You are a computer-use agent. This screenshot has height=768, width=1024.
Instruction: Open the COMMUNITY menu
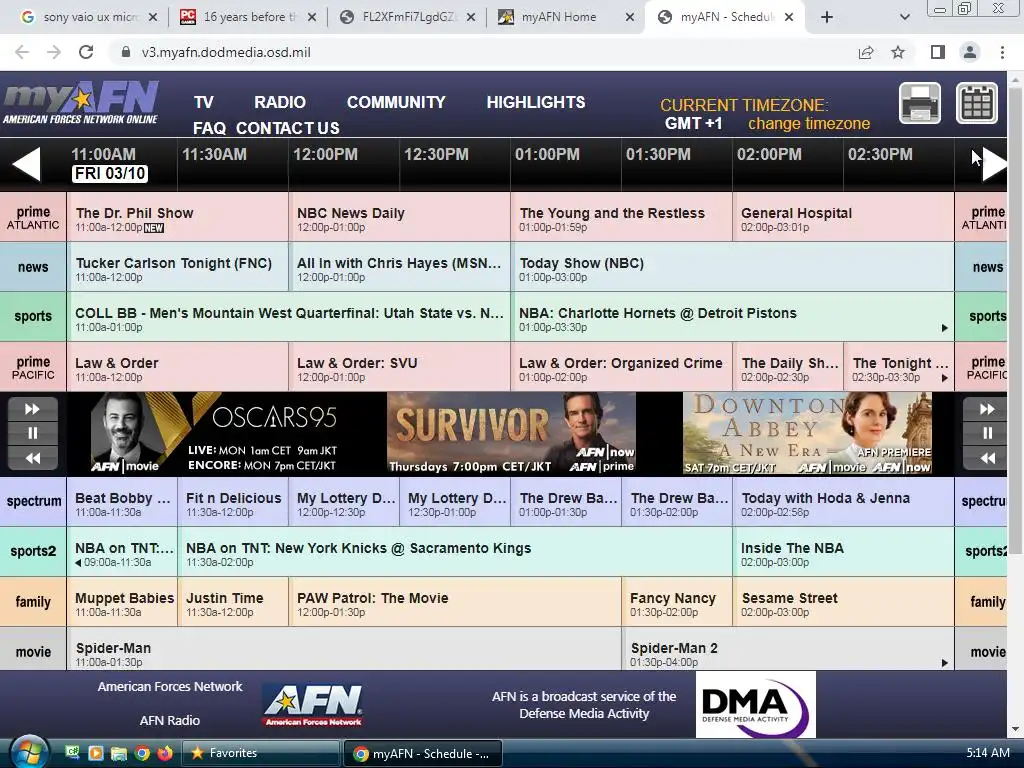pyautogui.click(x=396, y=103)
